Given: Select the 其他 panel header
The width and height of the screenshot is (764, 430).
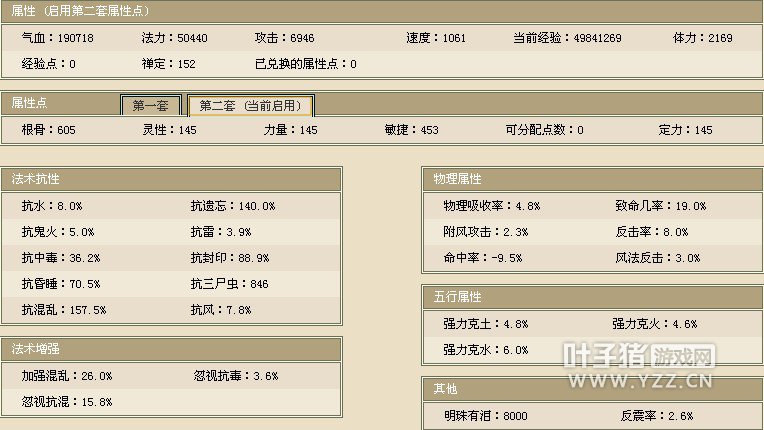Looking at the screenshot, I should (445, 388).
